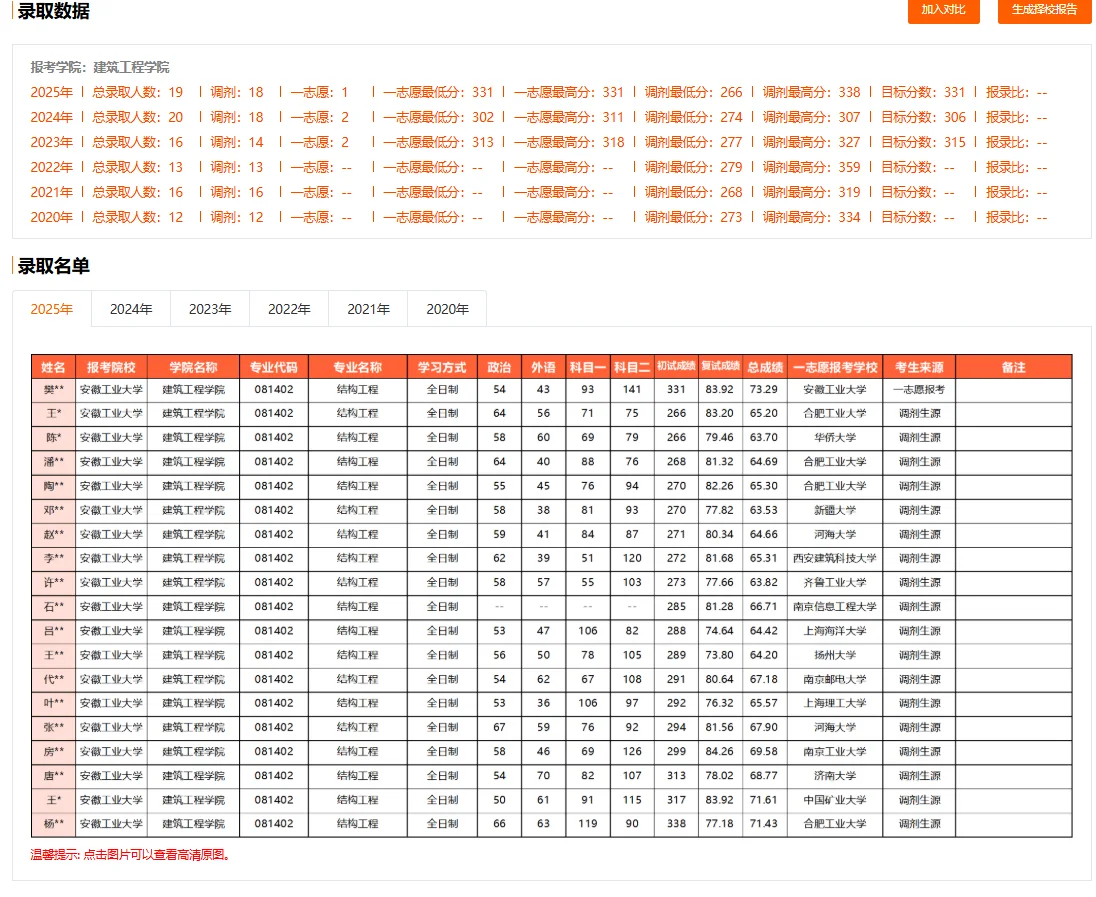Screen dimensions: 1096x897
Task: Click the 报考院校 column header
Action: pyautogui.click(x=111, y=367)
